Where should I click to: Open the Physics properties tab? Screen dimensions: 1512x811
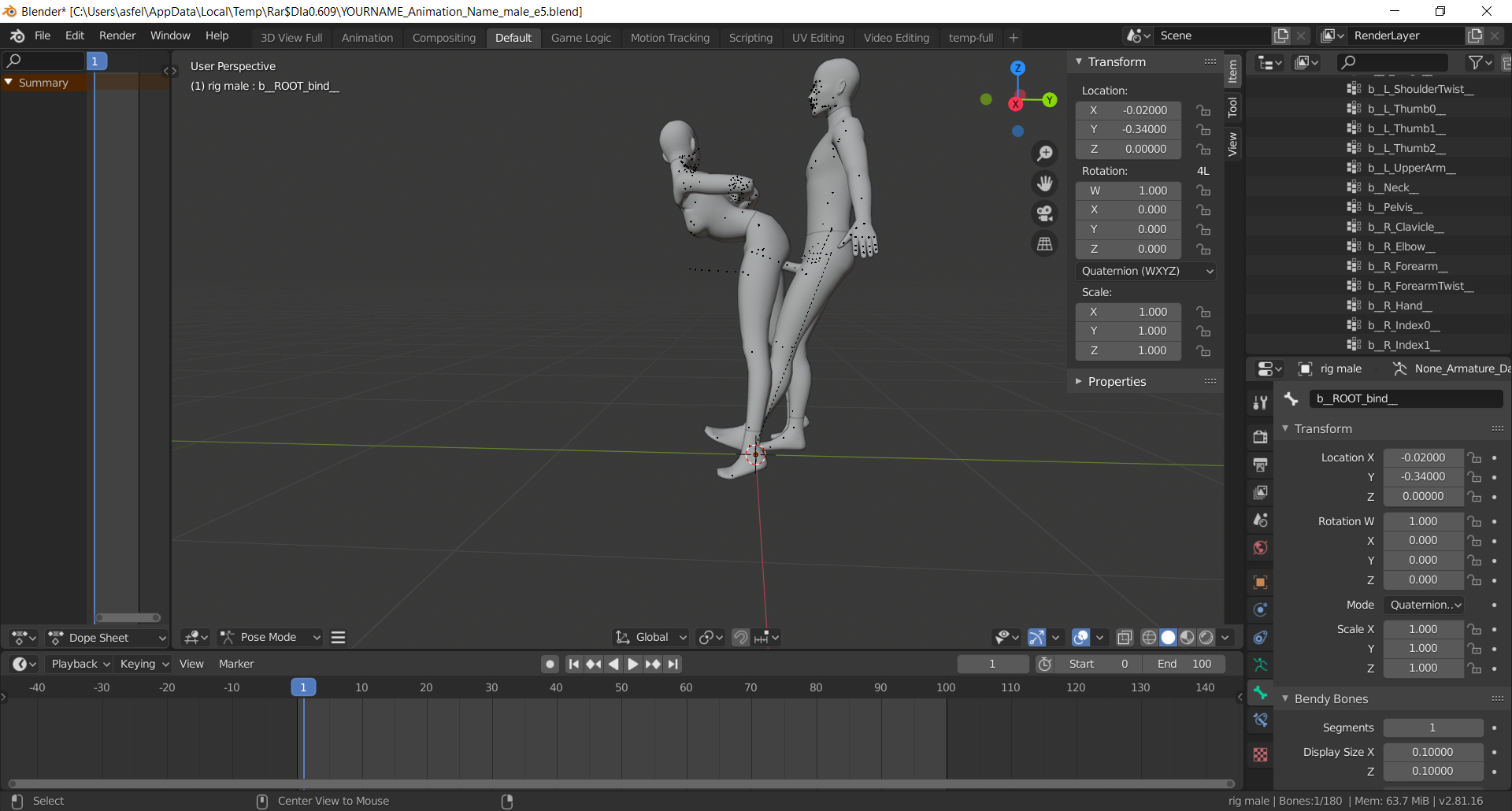pos(1260,609)
